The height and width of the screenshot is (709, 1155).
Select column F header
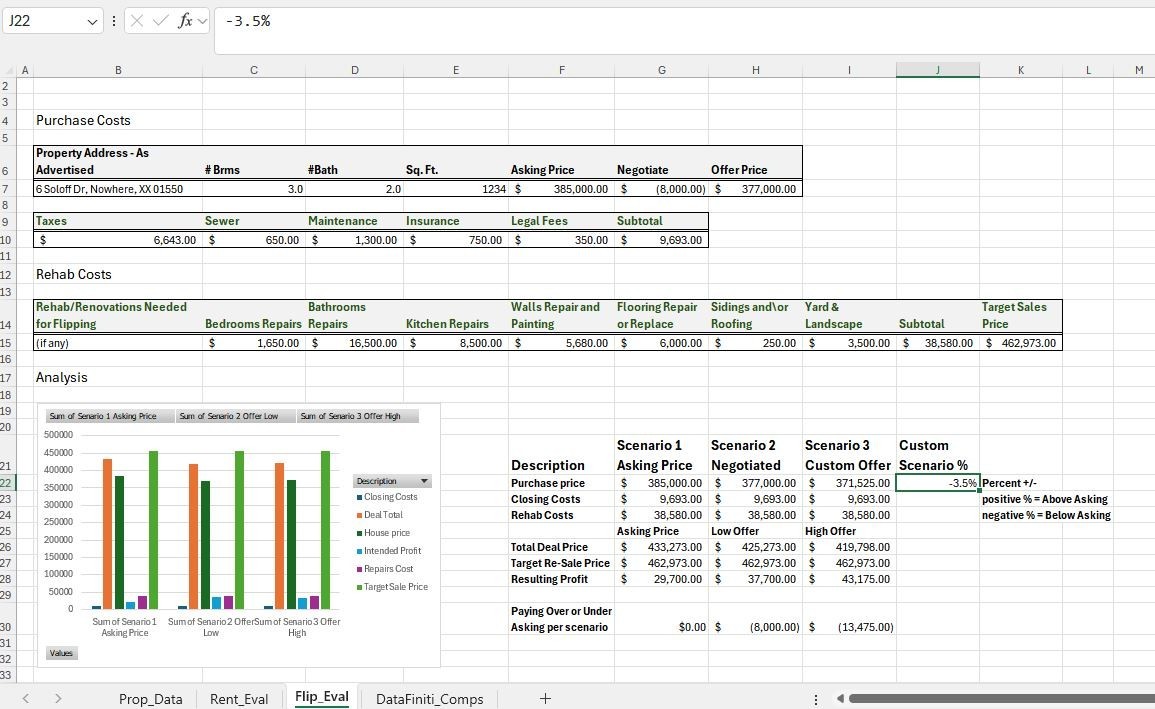[x=561, y=70]
